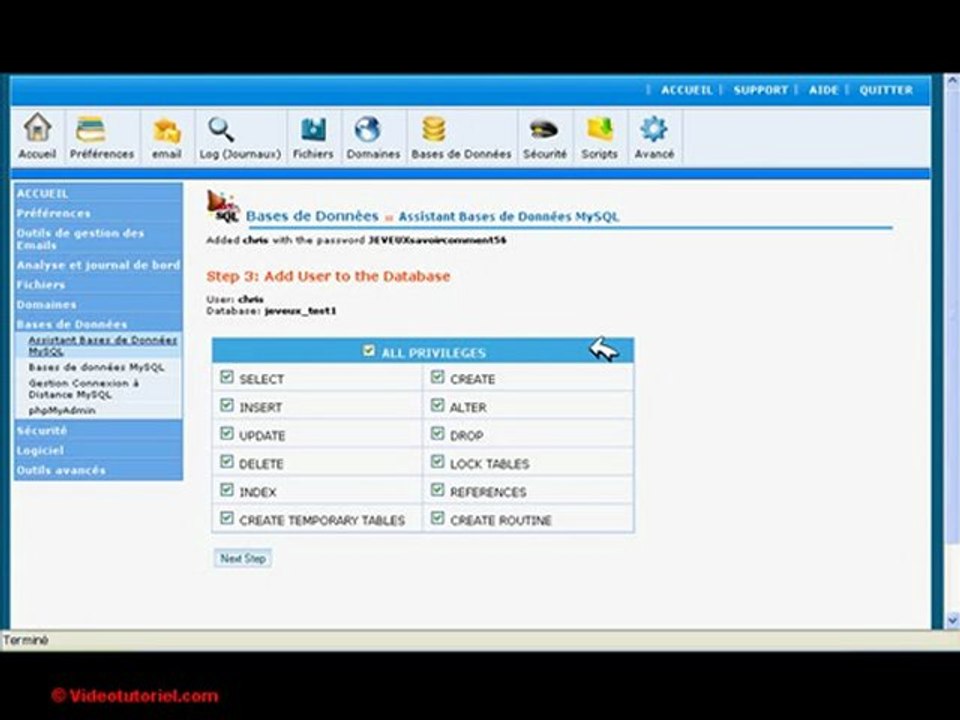This screenshot has width=960, height=720.
Task: Uncheck the CREATE ROUTINE privilege
Action: tap(437, 517)
